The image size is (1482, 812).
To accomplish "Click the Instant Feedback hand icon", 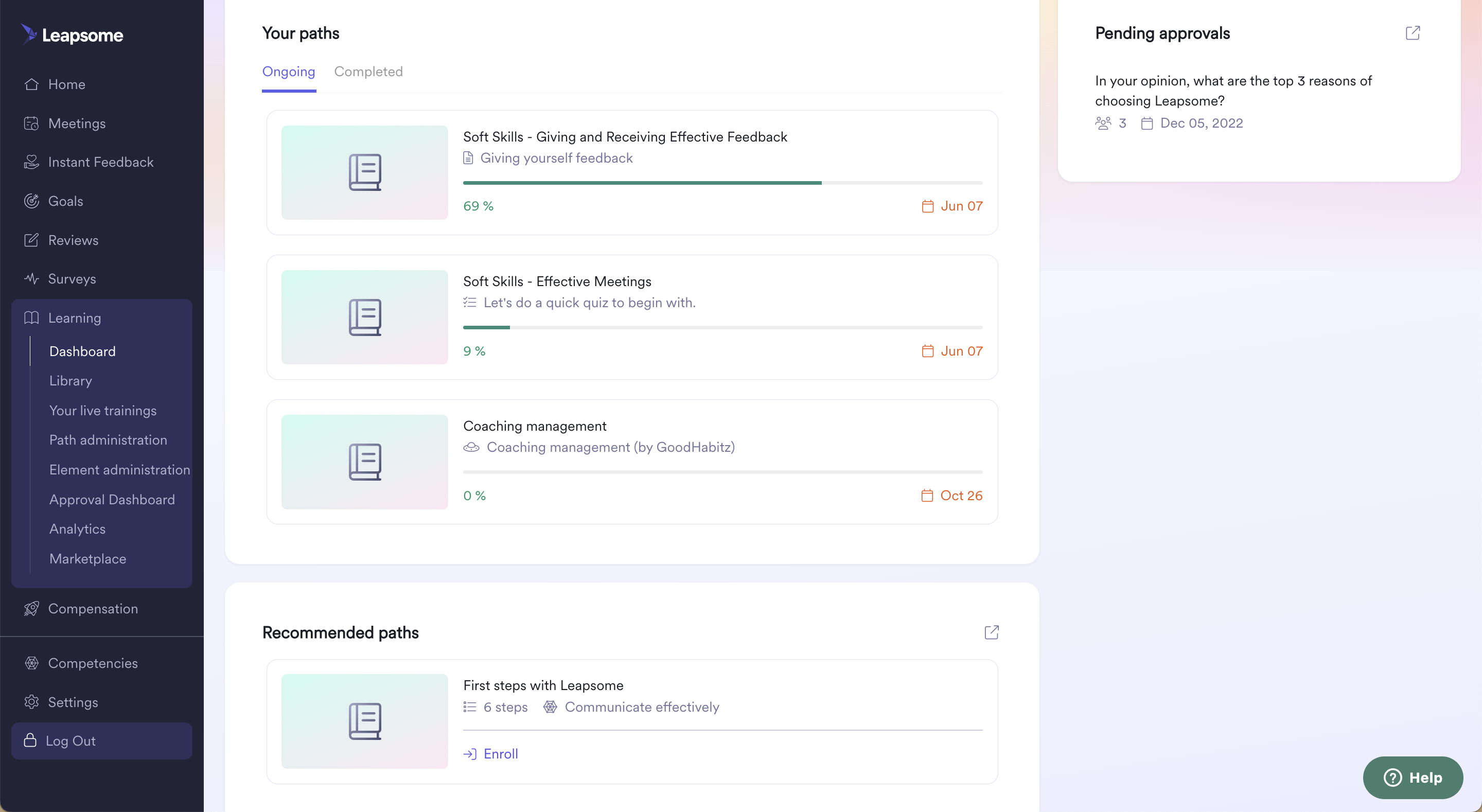I will [31, 162].
